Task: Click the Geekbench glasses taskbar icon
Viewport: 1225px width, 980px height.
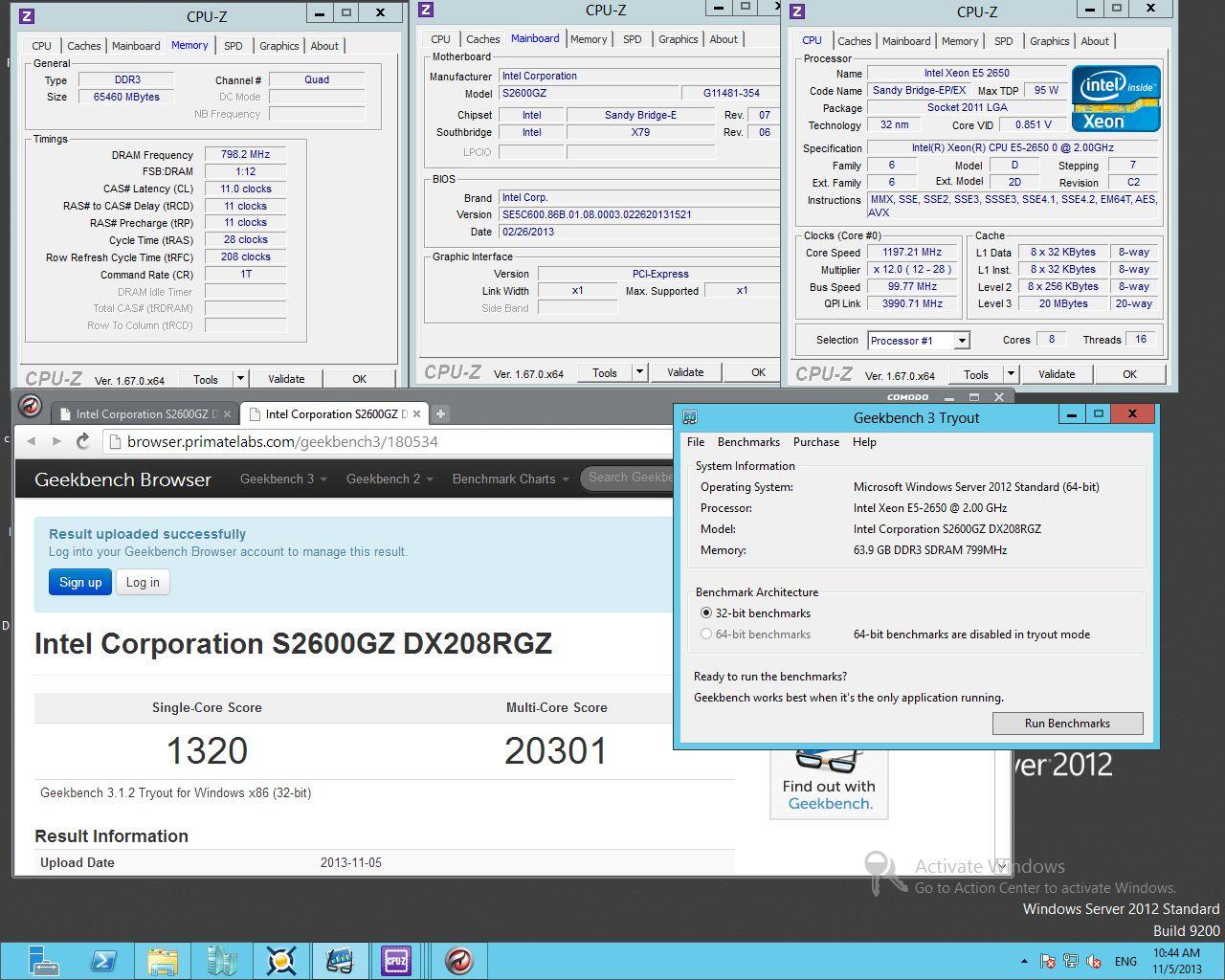Action: 339,960
